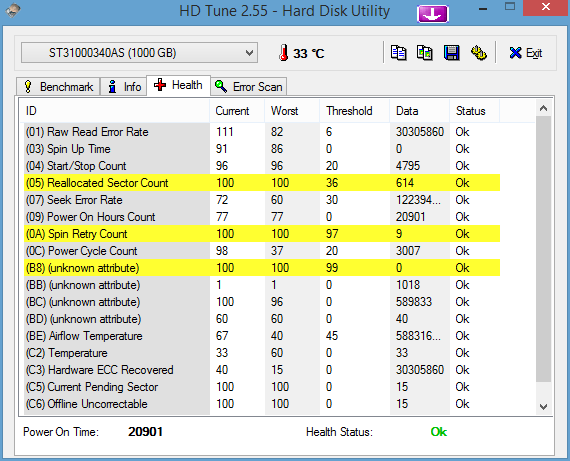Select the (C3) Hardware ECC Recovered row
The height and width of the screenshot is (461, 570).
pos(262,370)
